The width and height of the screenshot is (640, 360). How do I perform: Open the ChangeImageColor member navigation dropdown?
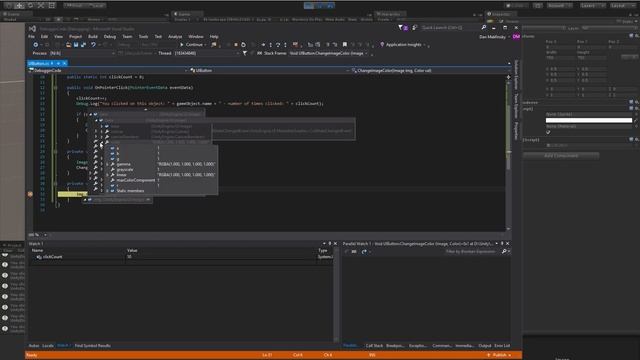pyautogui.click(x=429, y=71)
